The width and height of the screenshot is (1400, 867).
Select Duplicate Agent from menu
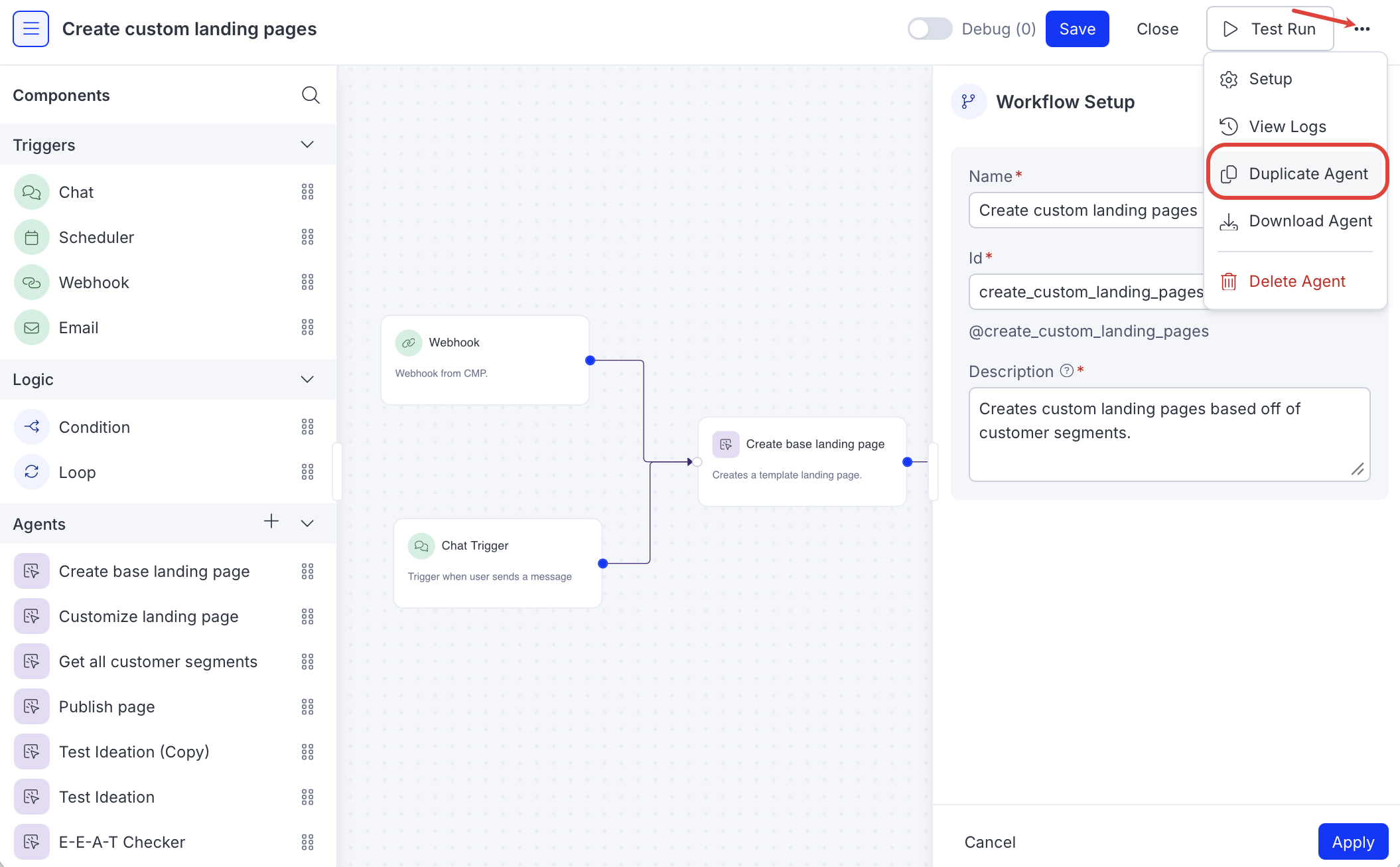[x=1296, y=174]
